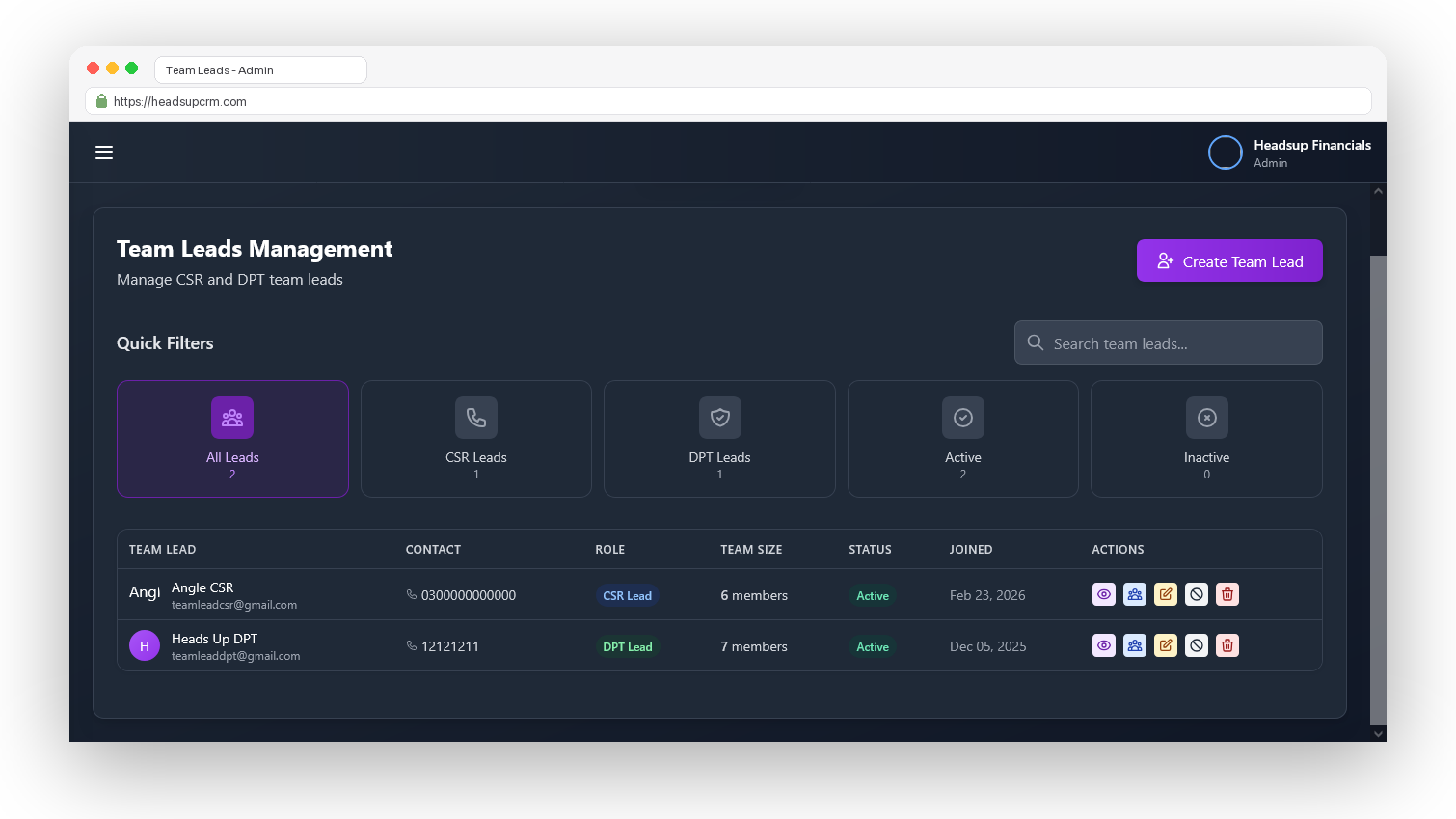Select the Team Leads - Admin browser tab
This screenshot has width=1456, height=819.
tap(260, 70)
